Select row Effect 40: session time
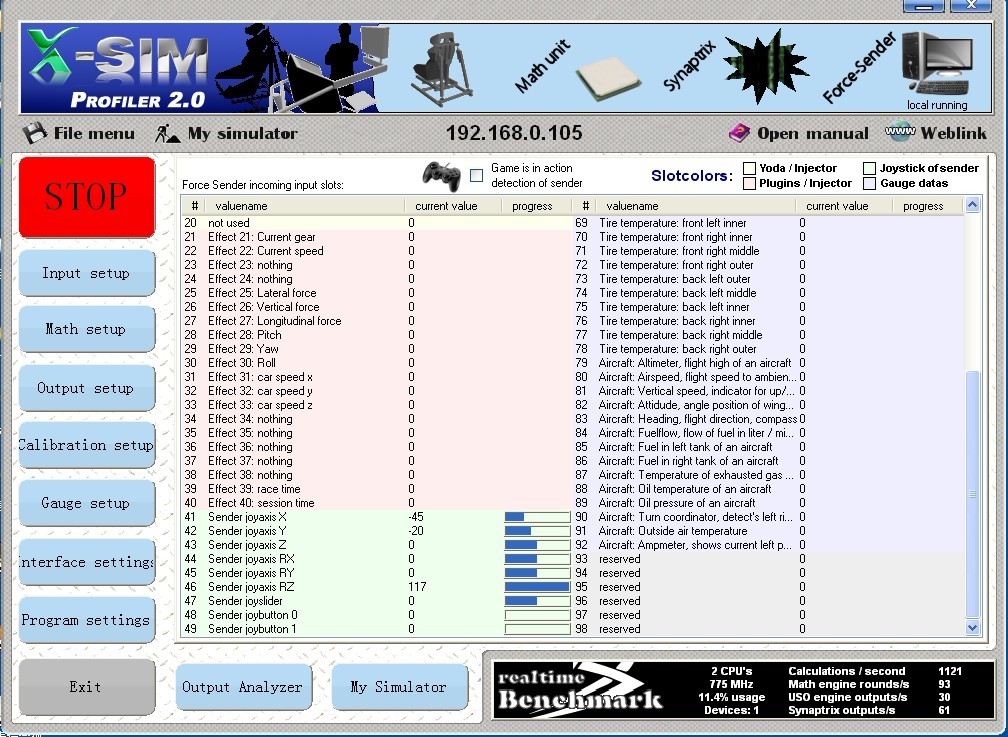The width and height of the screenshot is (1008, 737). pos(377,504)
